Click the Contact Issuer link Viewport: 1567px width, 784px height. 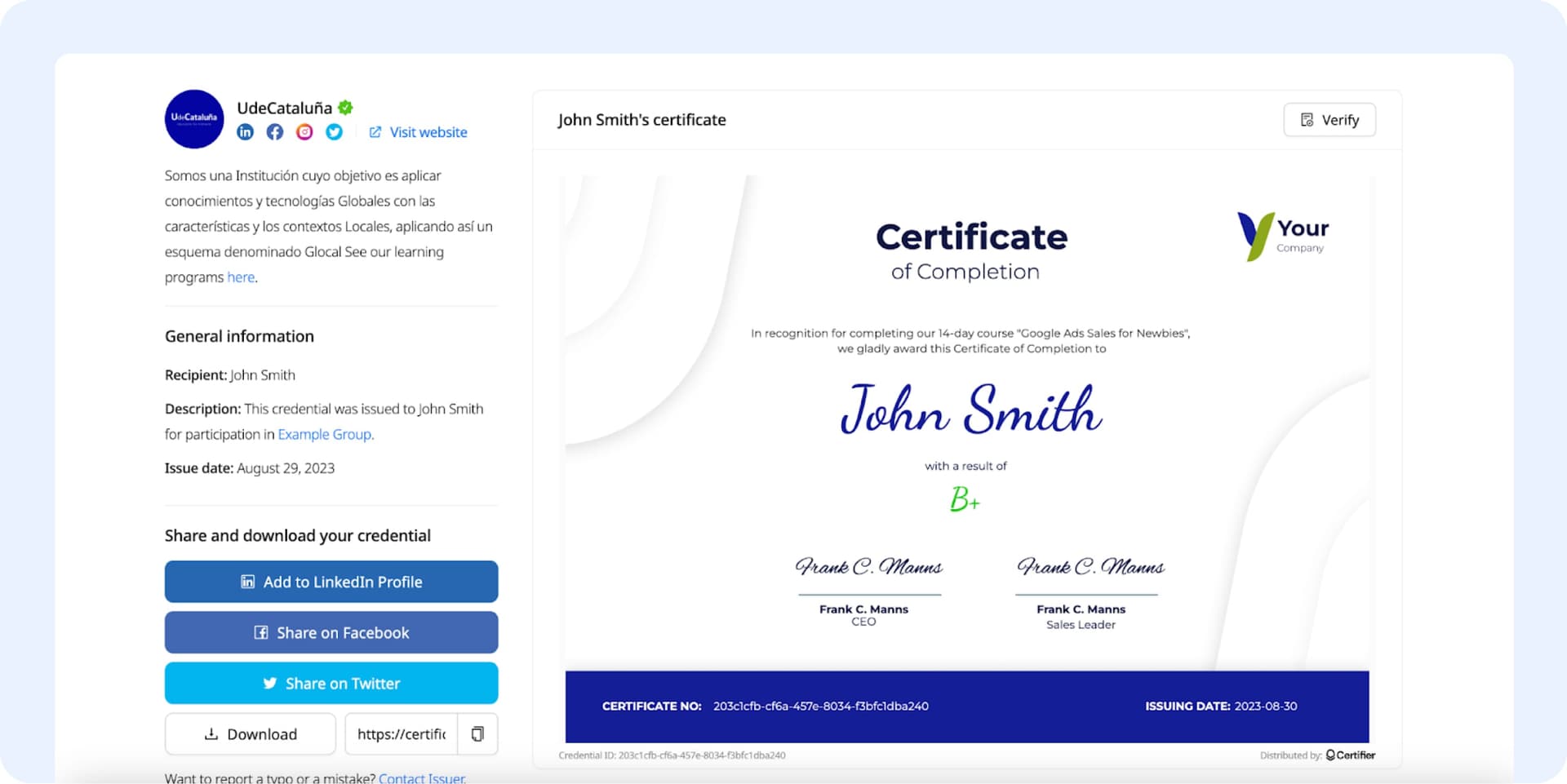pyautogui.click(x=421, y=777)
